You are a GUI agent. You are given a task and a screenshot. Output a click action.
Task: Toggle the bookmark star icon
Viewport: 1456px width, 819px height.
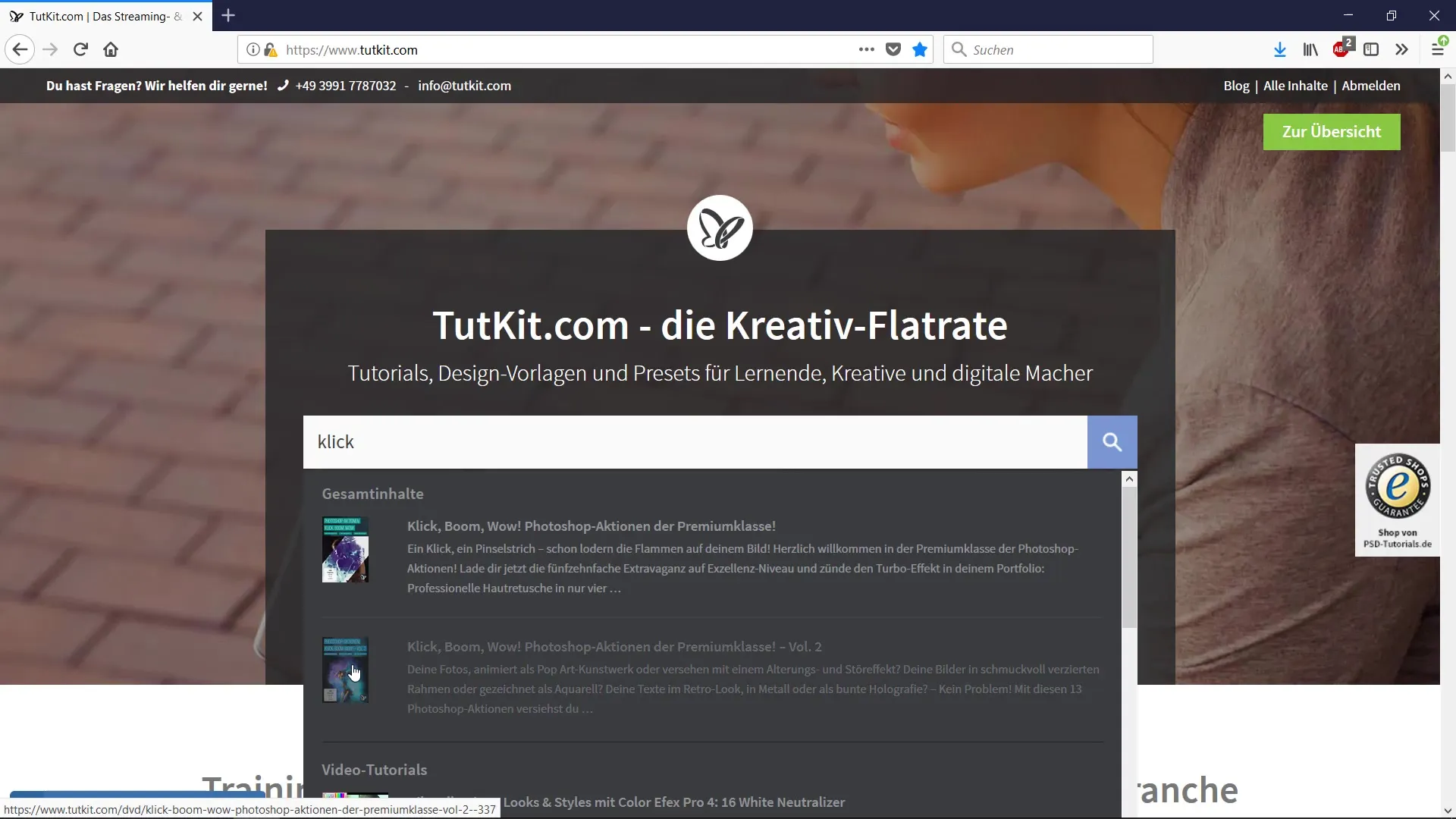(920, 50)
